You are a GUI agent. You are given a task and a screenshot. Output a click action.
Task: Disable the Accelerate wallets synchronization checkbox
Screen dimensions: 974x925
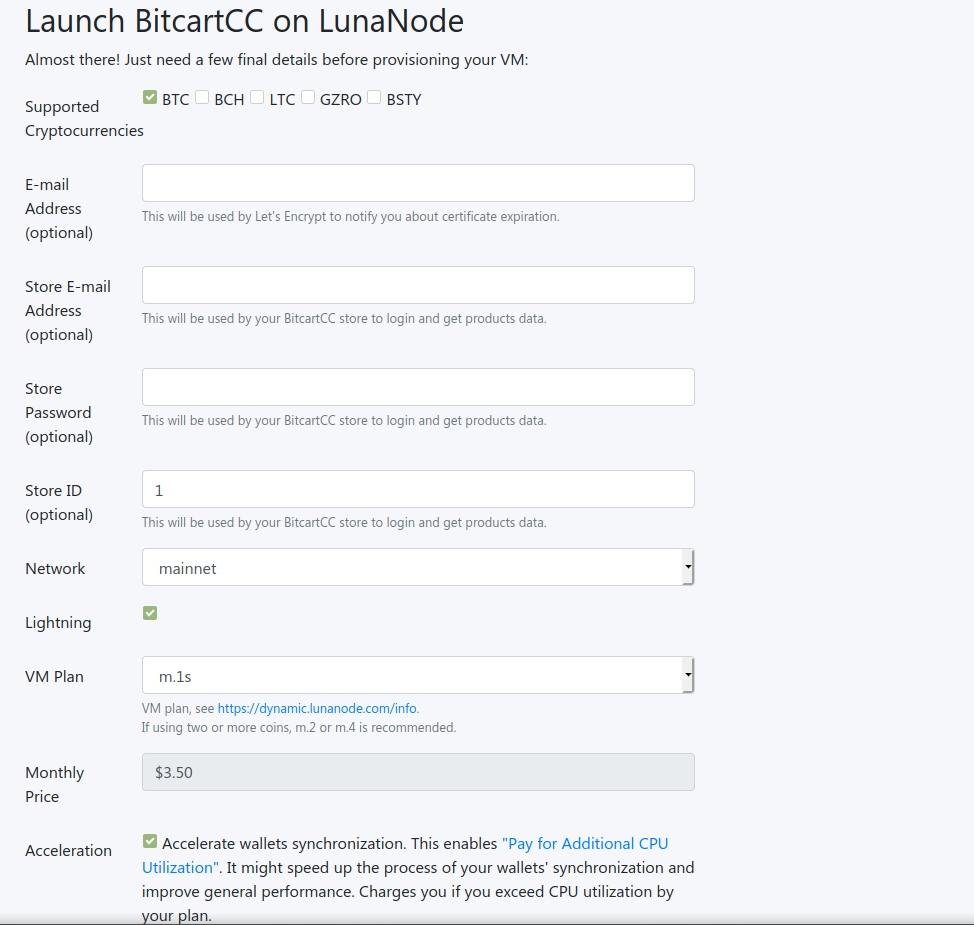[x=150, y=841]
